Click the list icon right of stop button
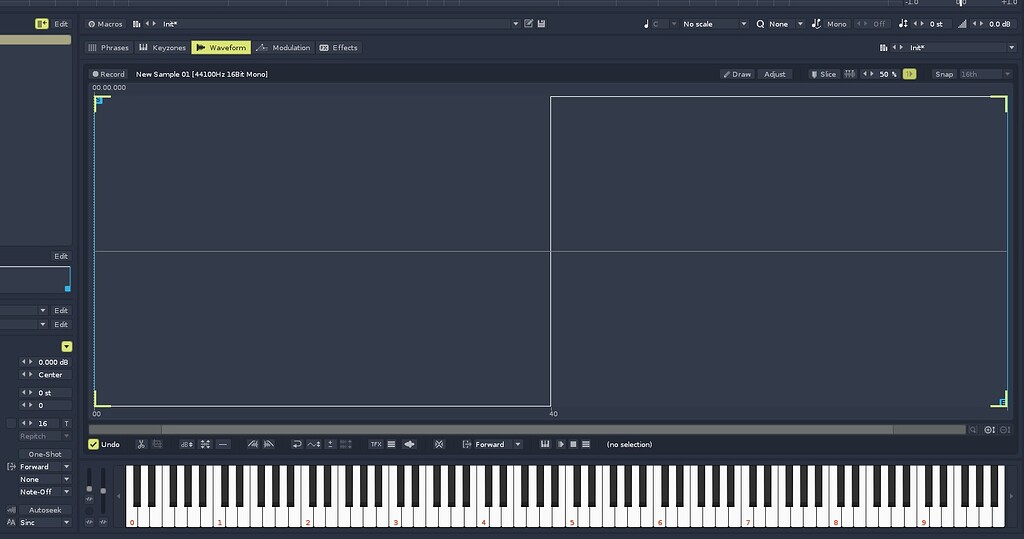Image resolution: width=1024 pixels, height=539 pixels. coord(586,444)
